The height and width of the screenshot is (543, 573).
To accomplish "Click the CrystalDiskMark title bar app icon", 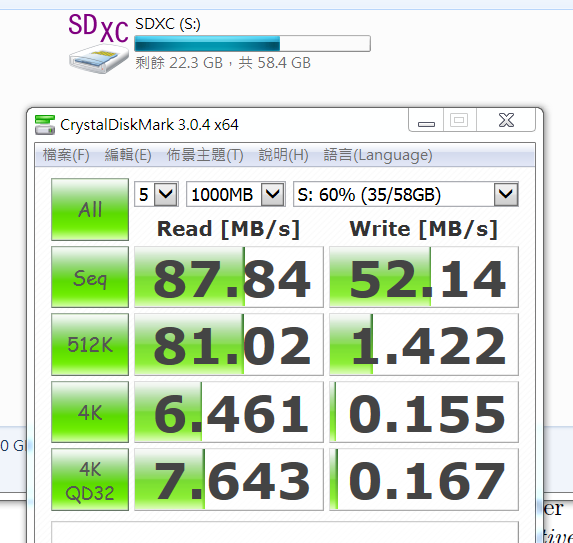I will coord(45,125).
